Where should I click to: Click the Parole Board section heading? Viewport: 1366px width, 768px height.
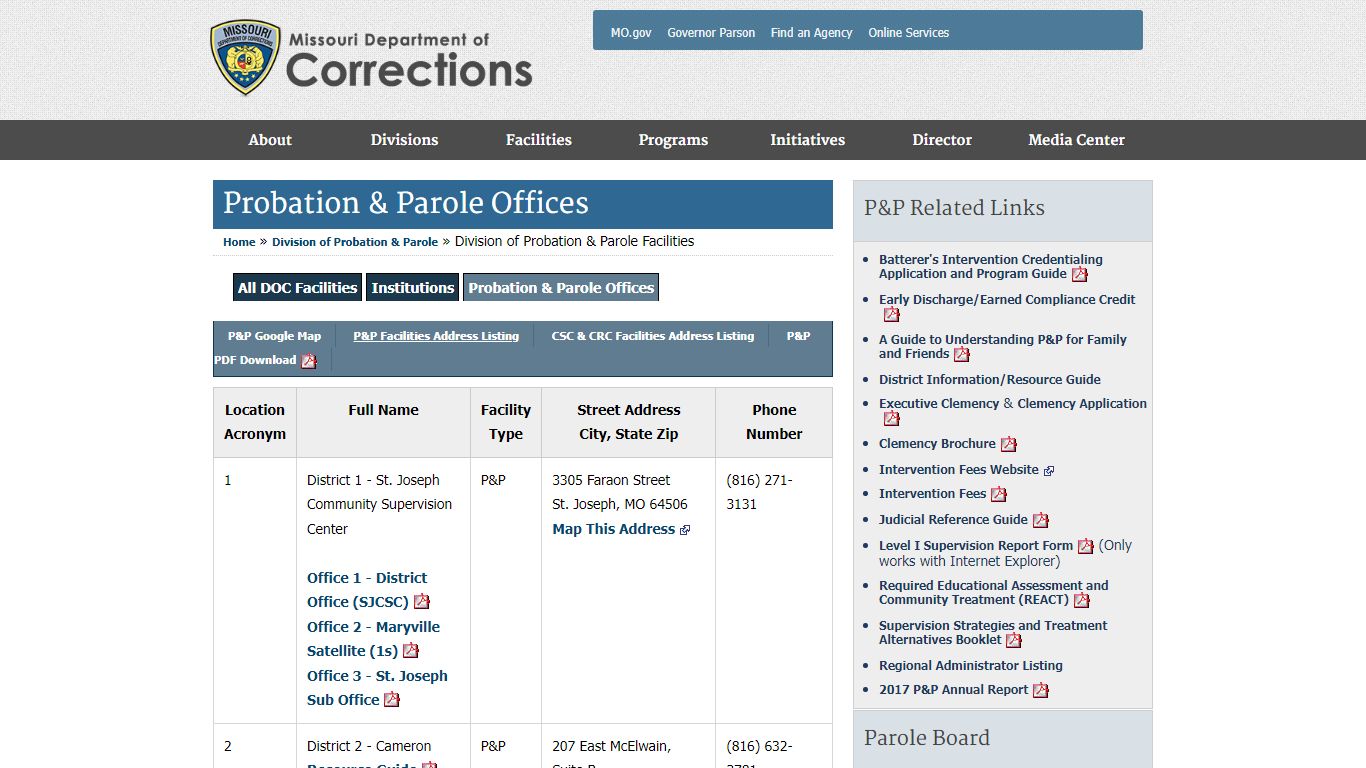click(927, 738)
